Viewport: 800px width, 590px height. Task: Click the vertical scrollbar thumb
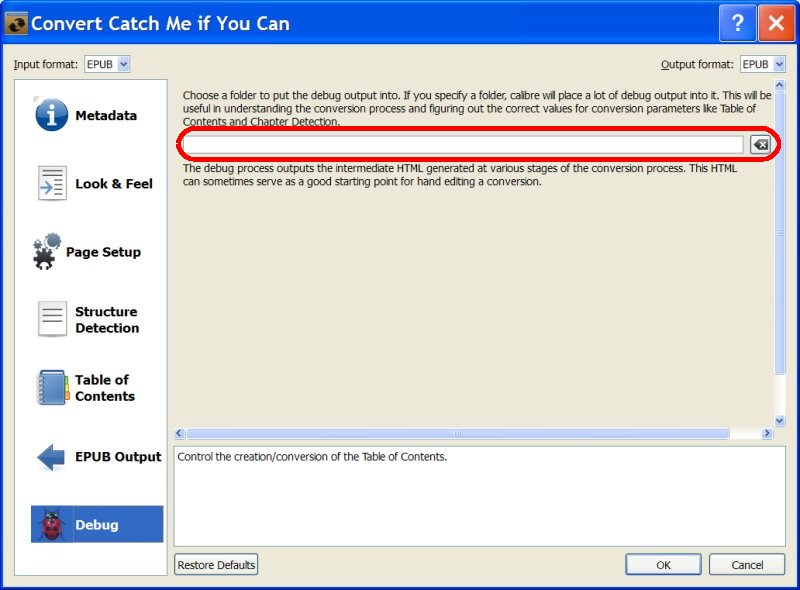coord(780,232)
